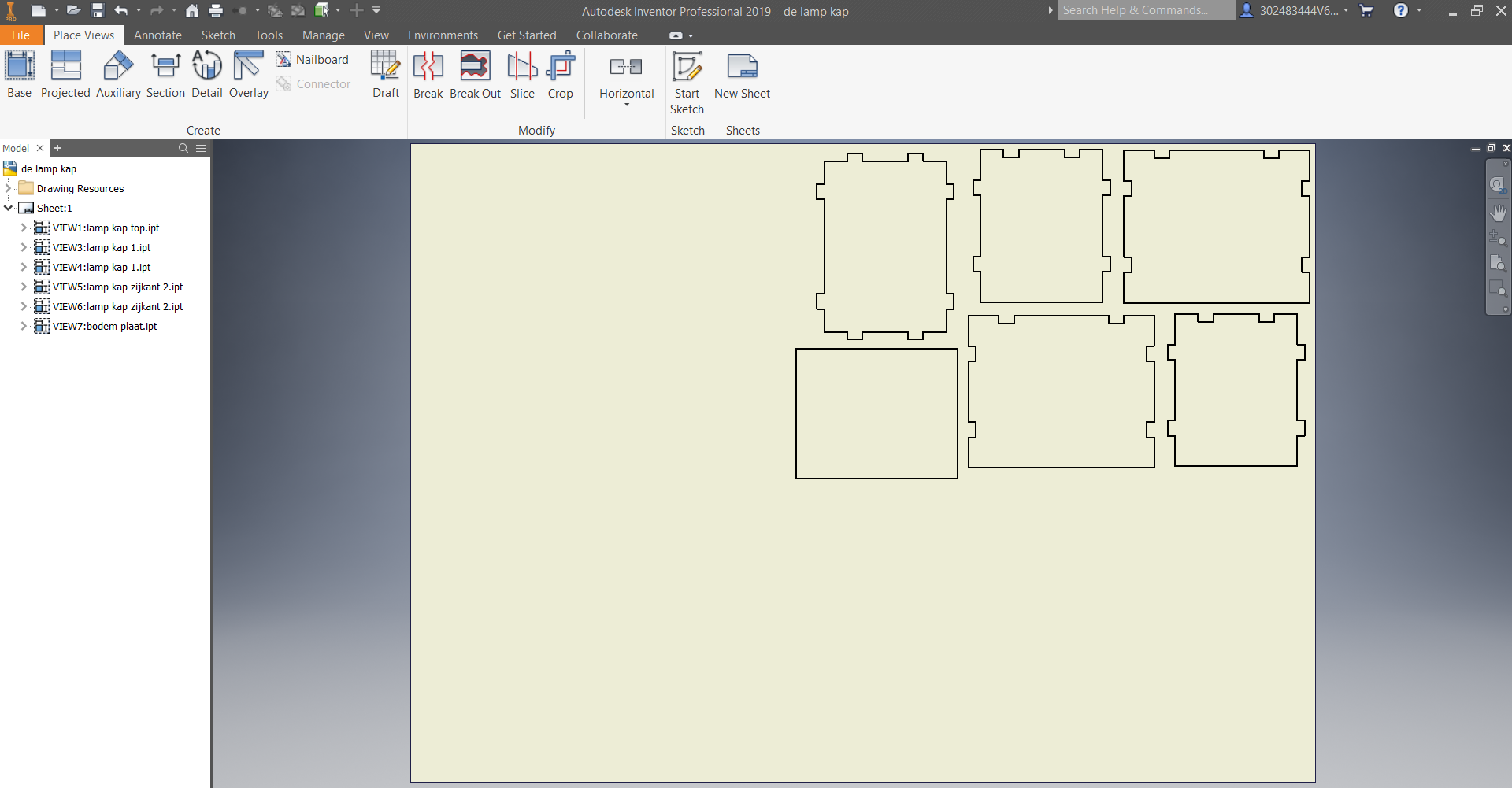Expand the Drawing Resources folder
1512x788 pixels.
pos(9,188)
